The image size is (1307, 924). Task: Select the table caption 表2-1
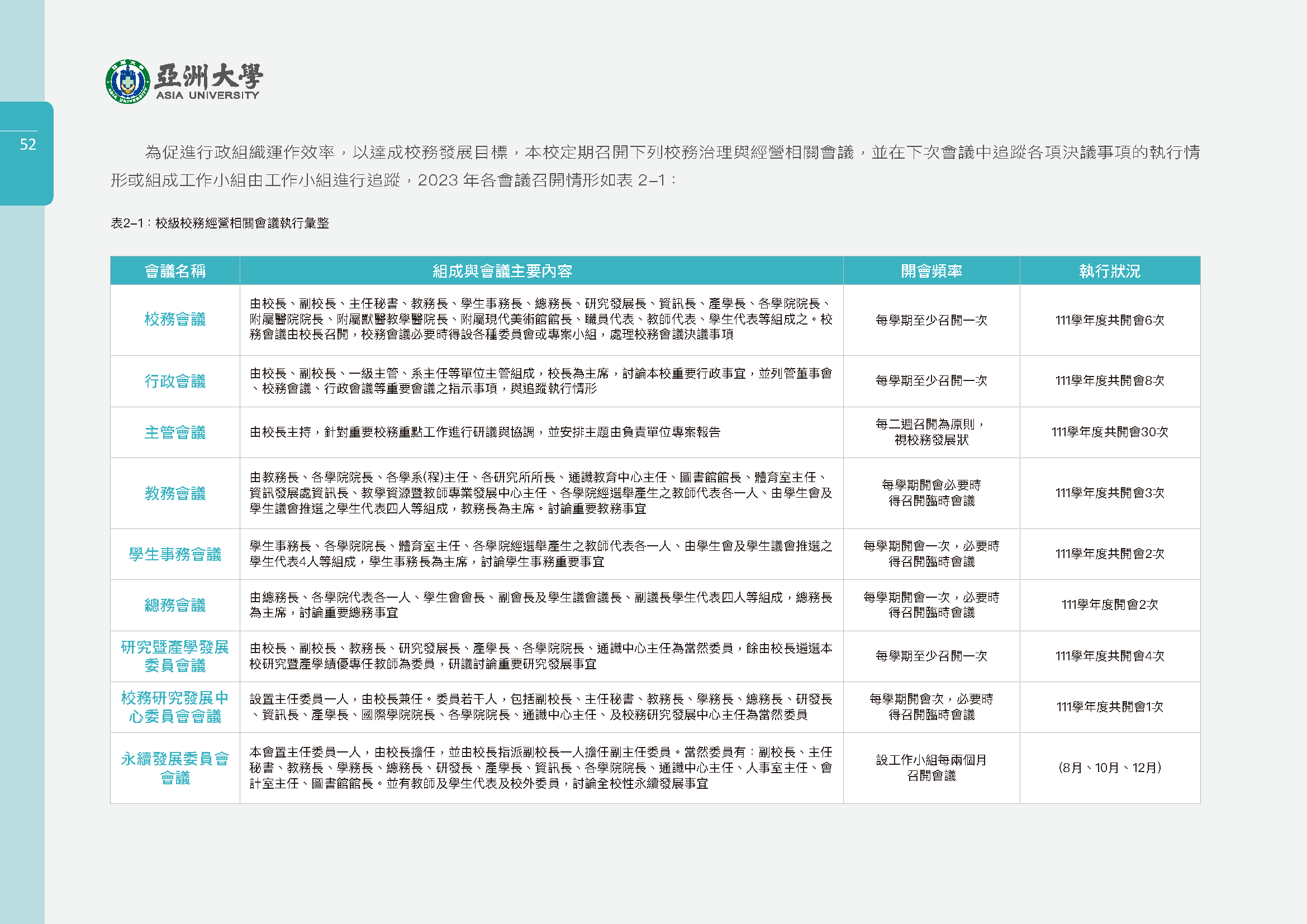(220, 223)
